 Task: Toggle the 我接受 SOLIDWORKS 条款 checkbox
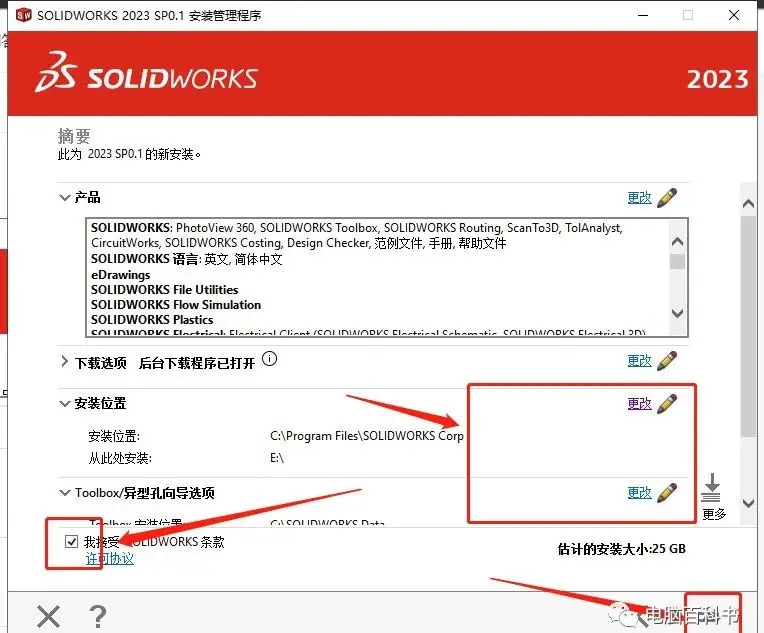tap(71, 541)
